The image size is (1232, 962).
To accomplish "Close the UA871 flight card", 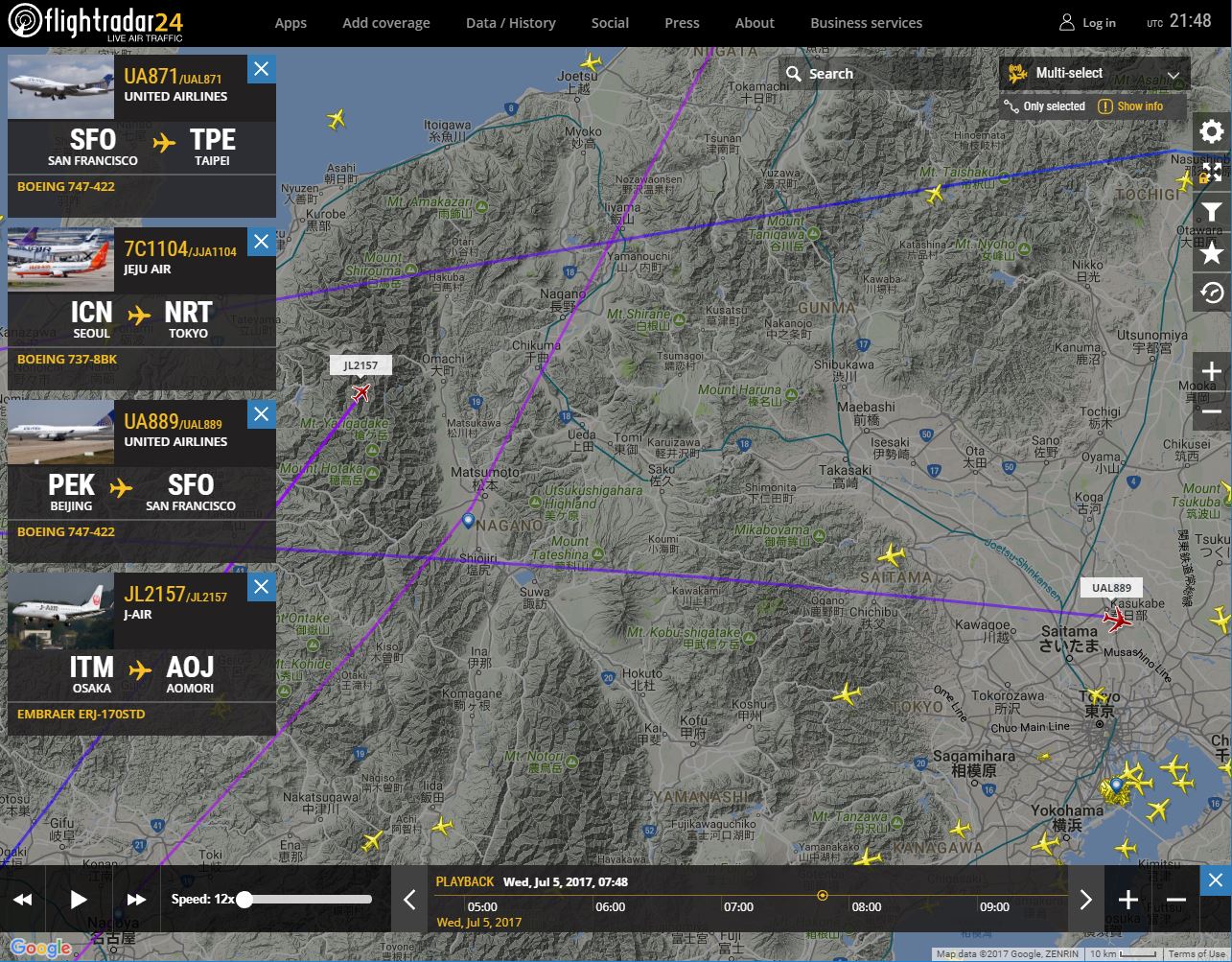I will click(261, 69).
